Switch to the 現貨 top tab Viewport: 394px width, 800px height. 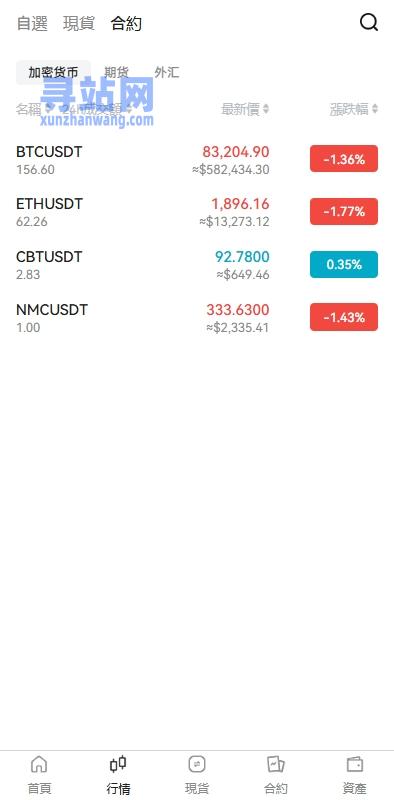pyautogui.click(x=79, y=23)
